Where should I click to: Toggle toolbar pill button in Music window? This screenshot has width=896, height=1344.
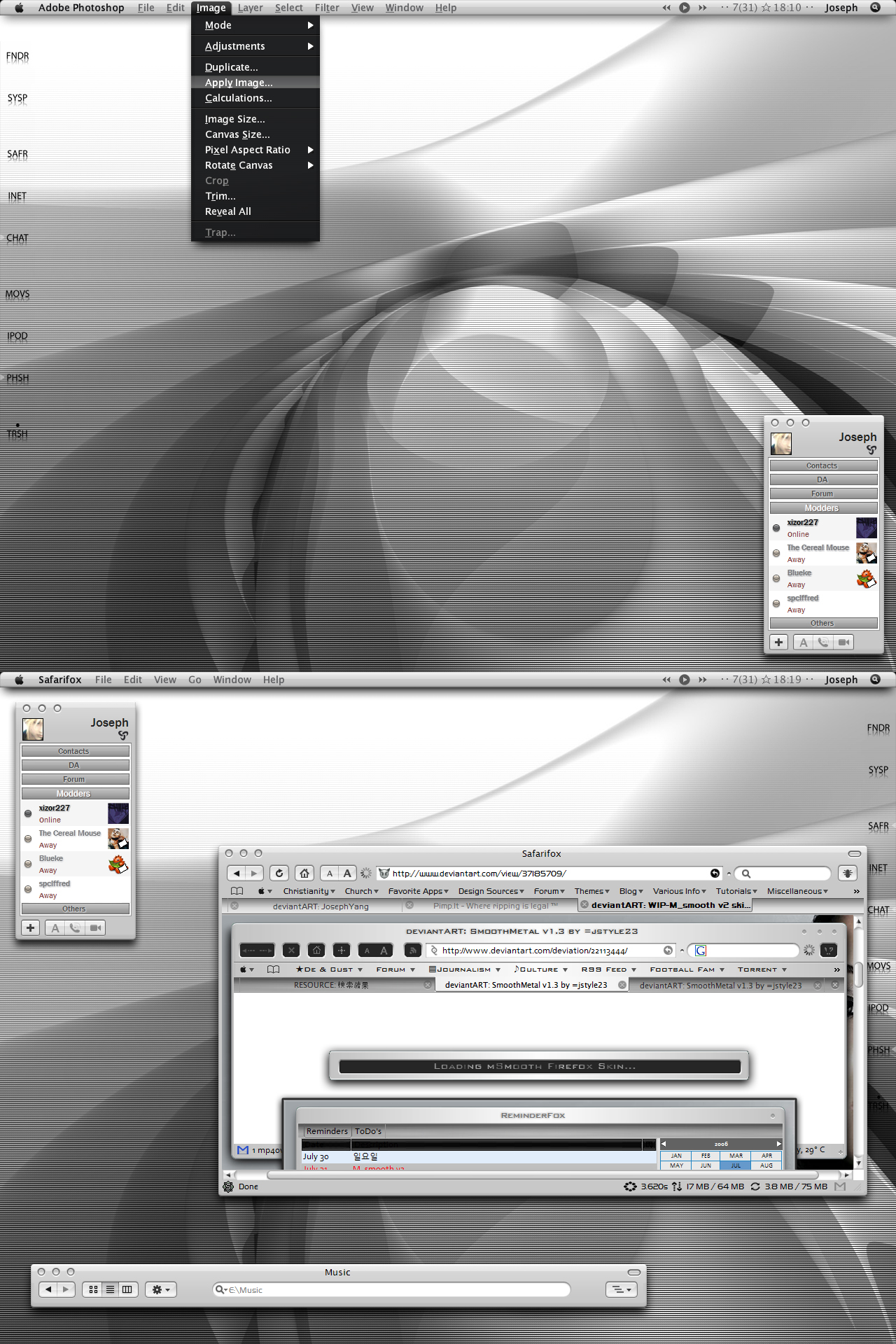tap(634, 1272)
